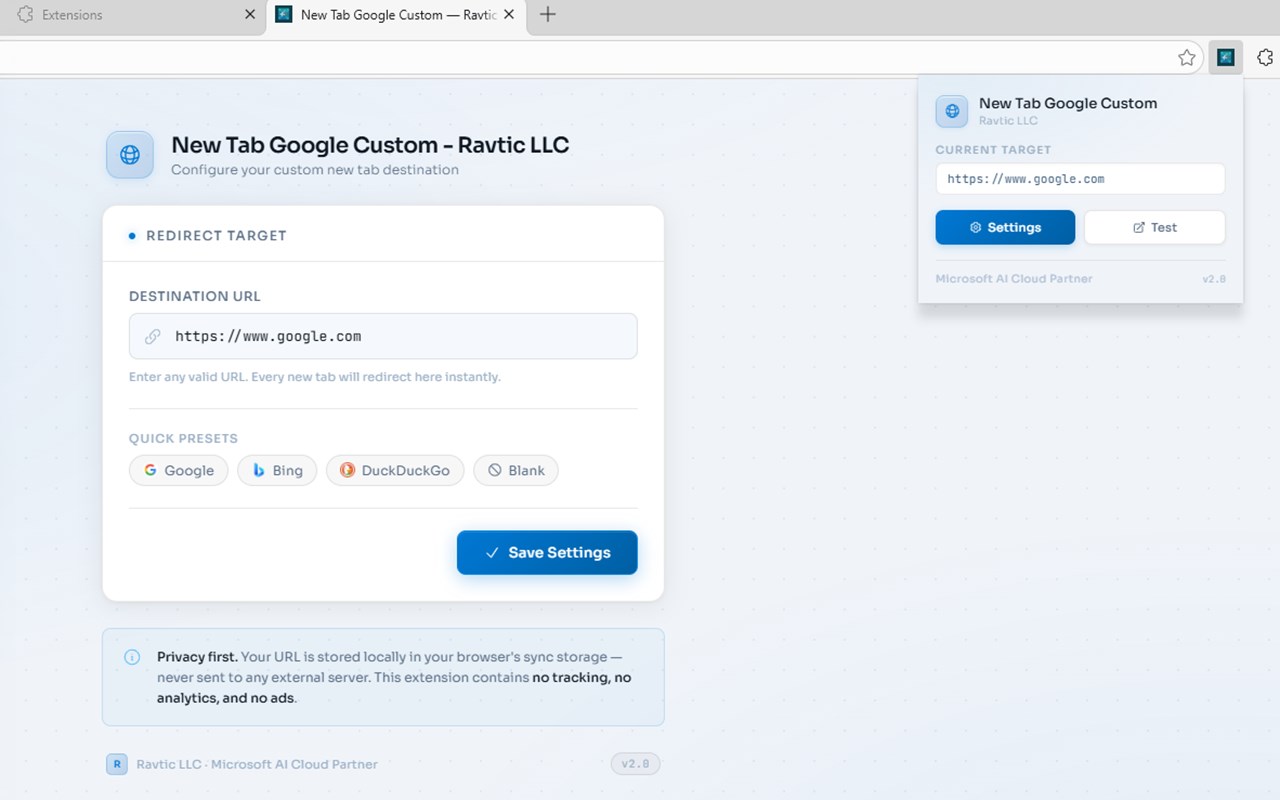Click the bookmark star icon
This screenshot has height=800, width=1280.
pos(1187,58)
